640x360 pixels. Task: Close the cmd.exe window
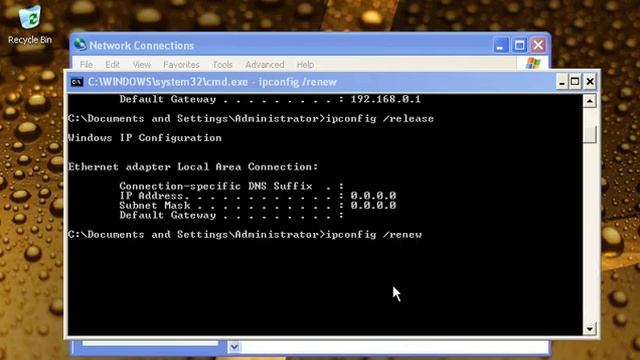pos(590,82)
